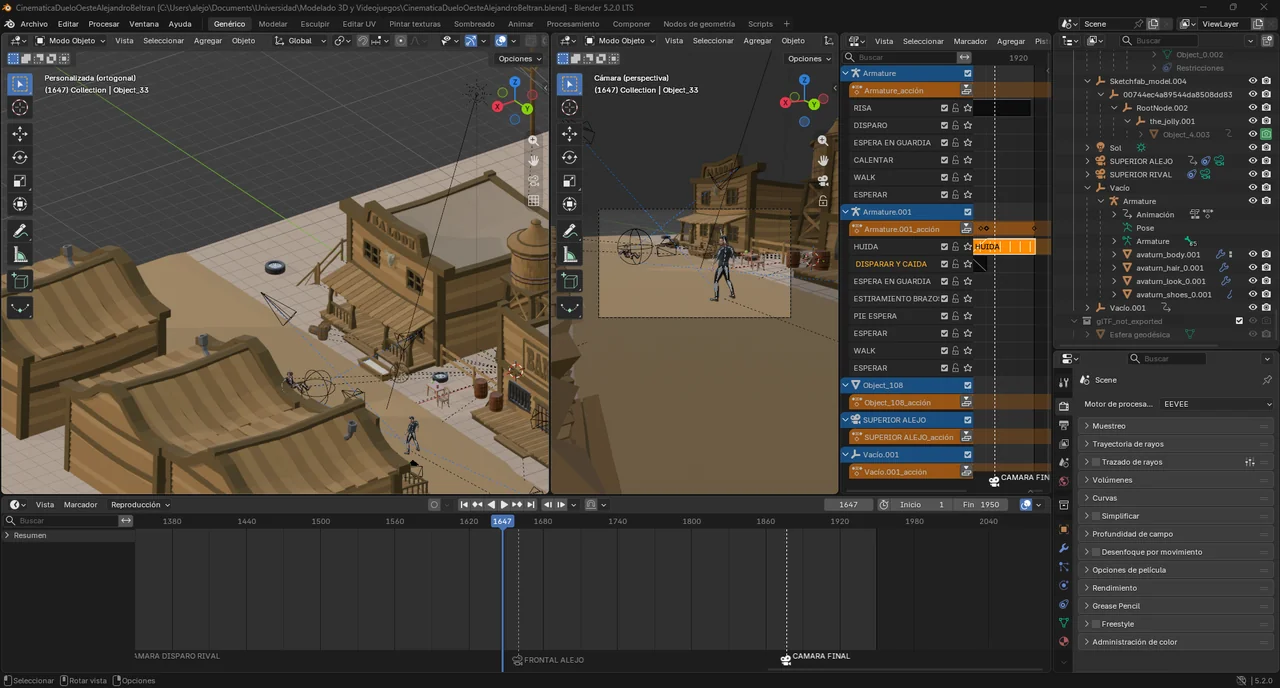Hide SUPERIOR ALEJO with its eye icon
The image size is (1280, 688).
(1252, 161)
